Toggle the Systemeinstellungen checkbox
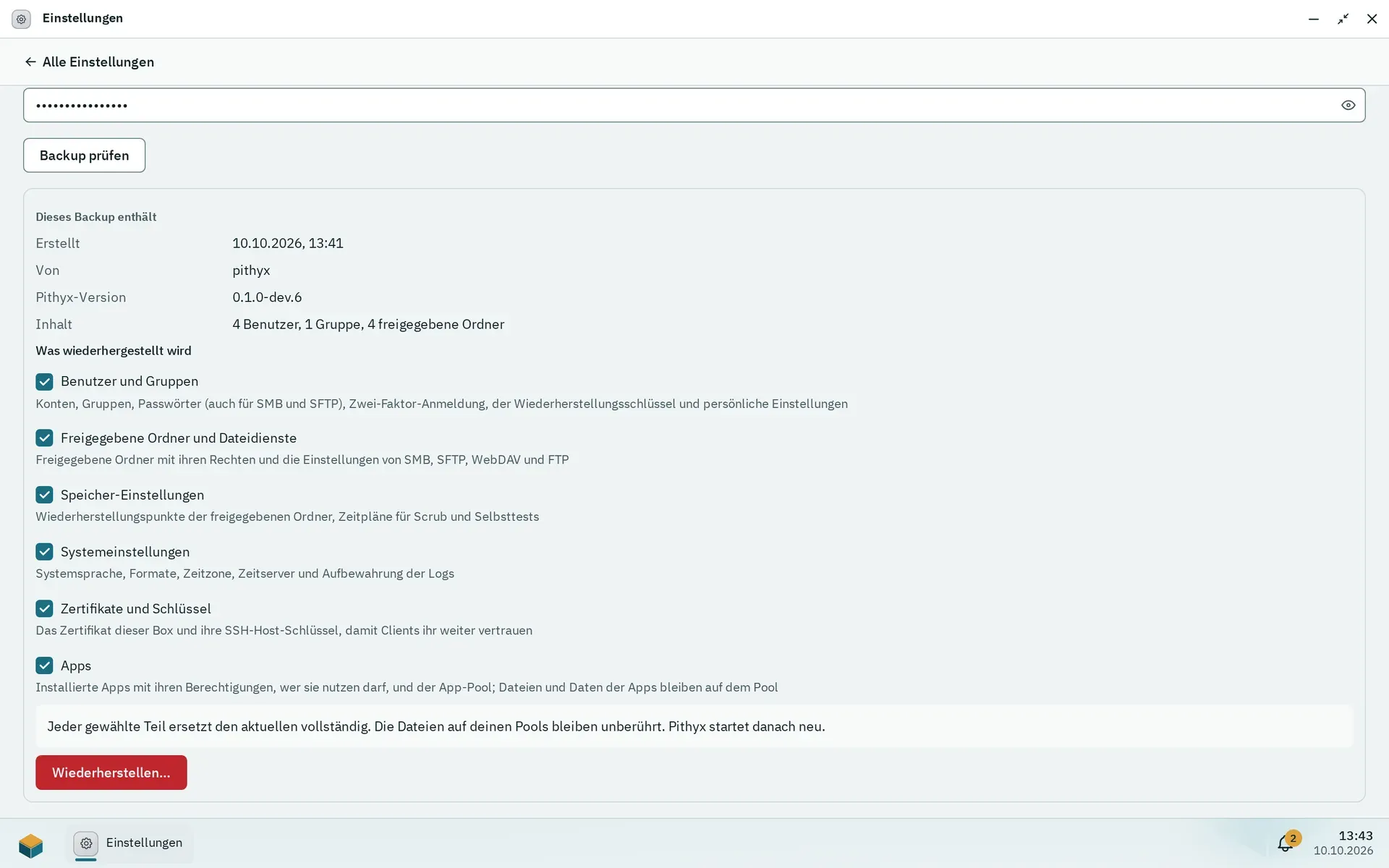 (x=44, y=552)
